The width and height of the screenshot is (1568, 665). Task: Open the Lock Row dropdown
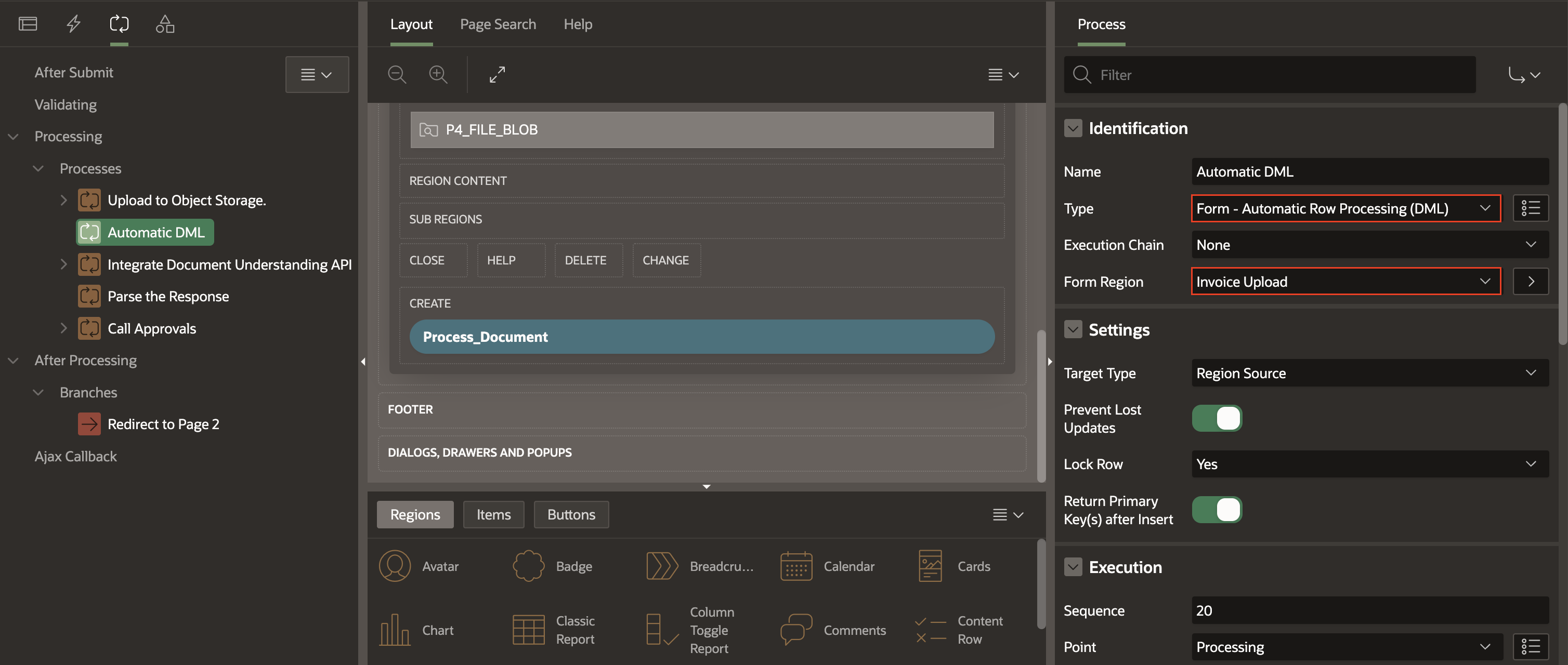pos(1369,464)
